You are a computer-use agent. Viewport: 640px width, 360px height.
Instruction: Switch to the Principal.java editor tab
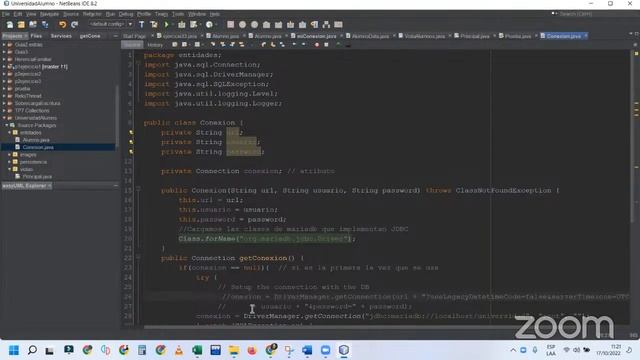pos(475,36)
